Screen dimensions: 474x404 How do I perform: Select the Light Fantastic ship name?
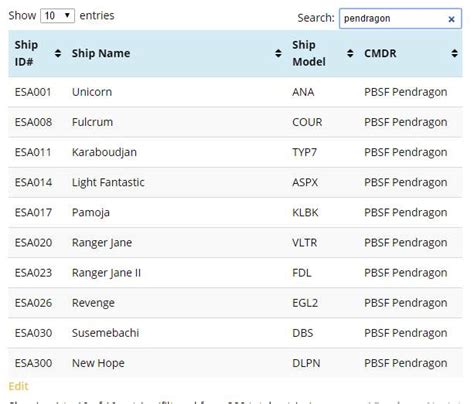pyautogui.click(x=108, y=182)
